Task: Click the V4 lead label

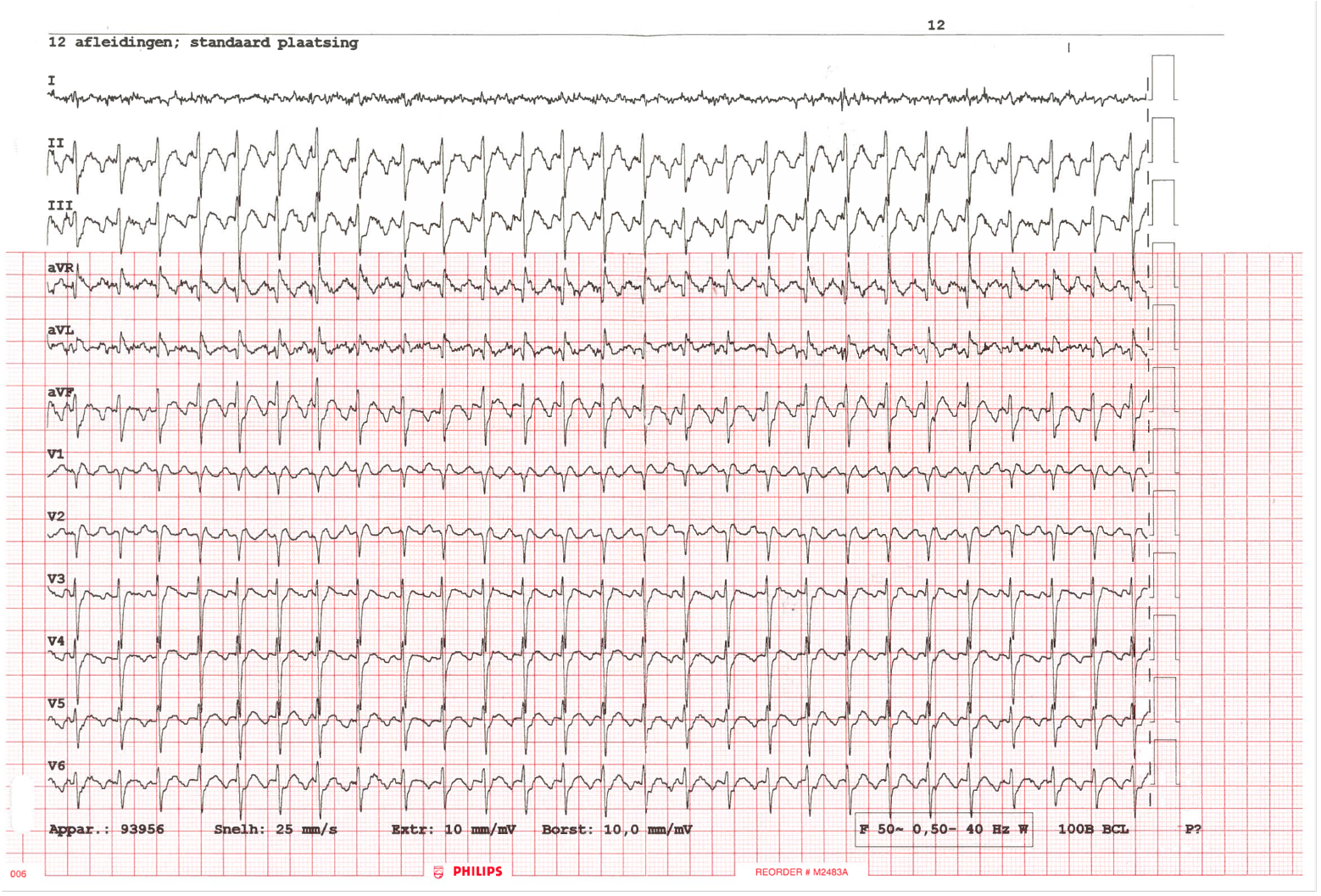Action: pyautogui.click(x=56, y=641)
